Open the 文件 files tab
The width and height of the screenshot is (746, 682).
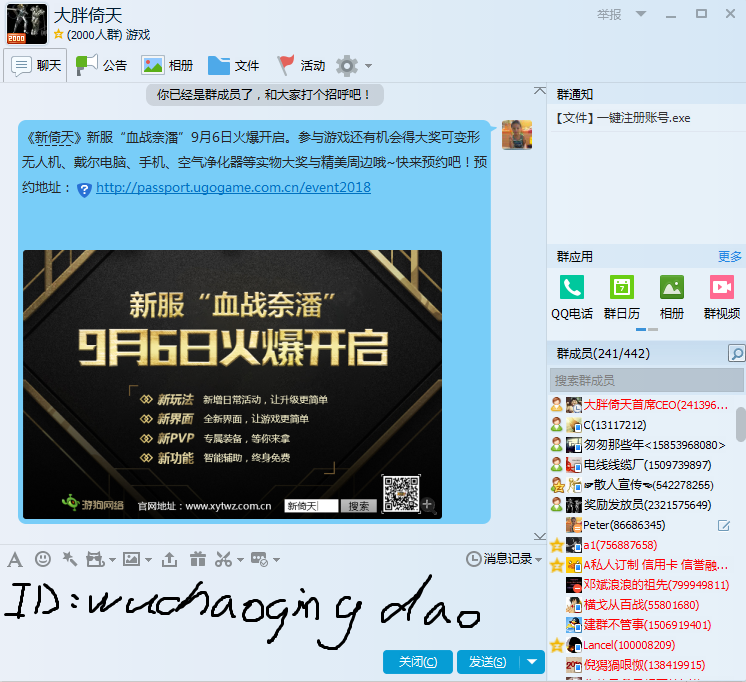click(x=234, y=66)
